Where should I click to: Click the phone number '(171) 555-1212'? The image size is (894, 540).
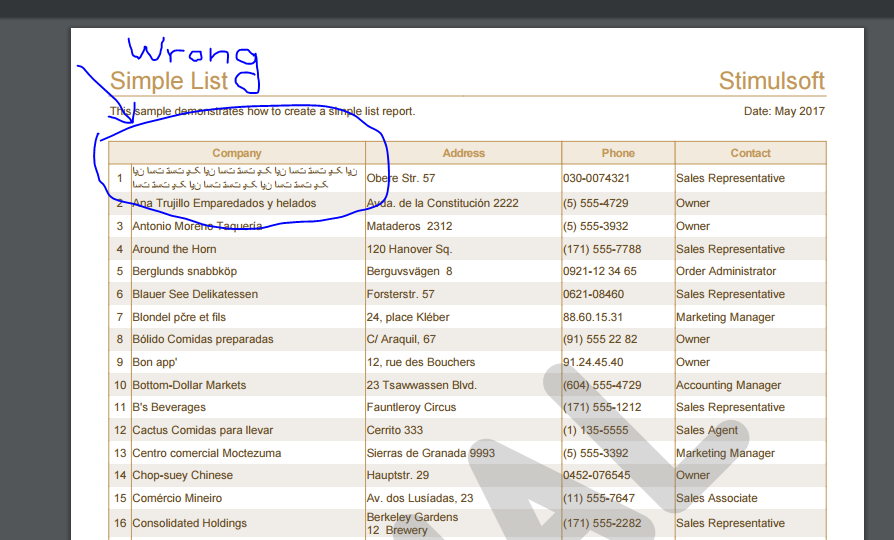(x=602, y=407)
